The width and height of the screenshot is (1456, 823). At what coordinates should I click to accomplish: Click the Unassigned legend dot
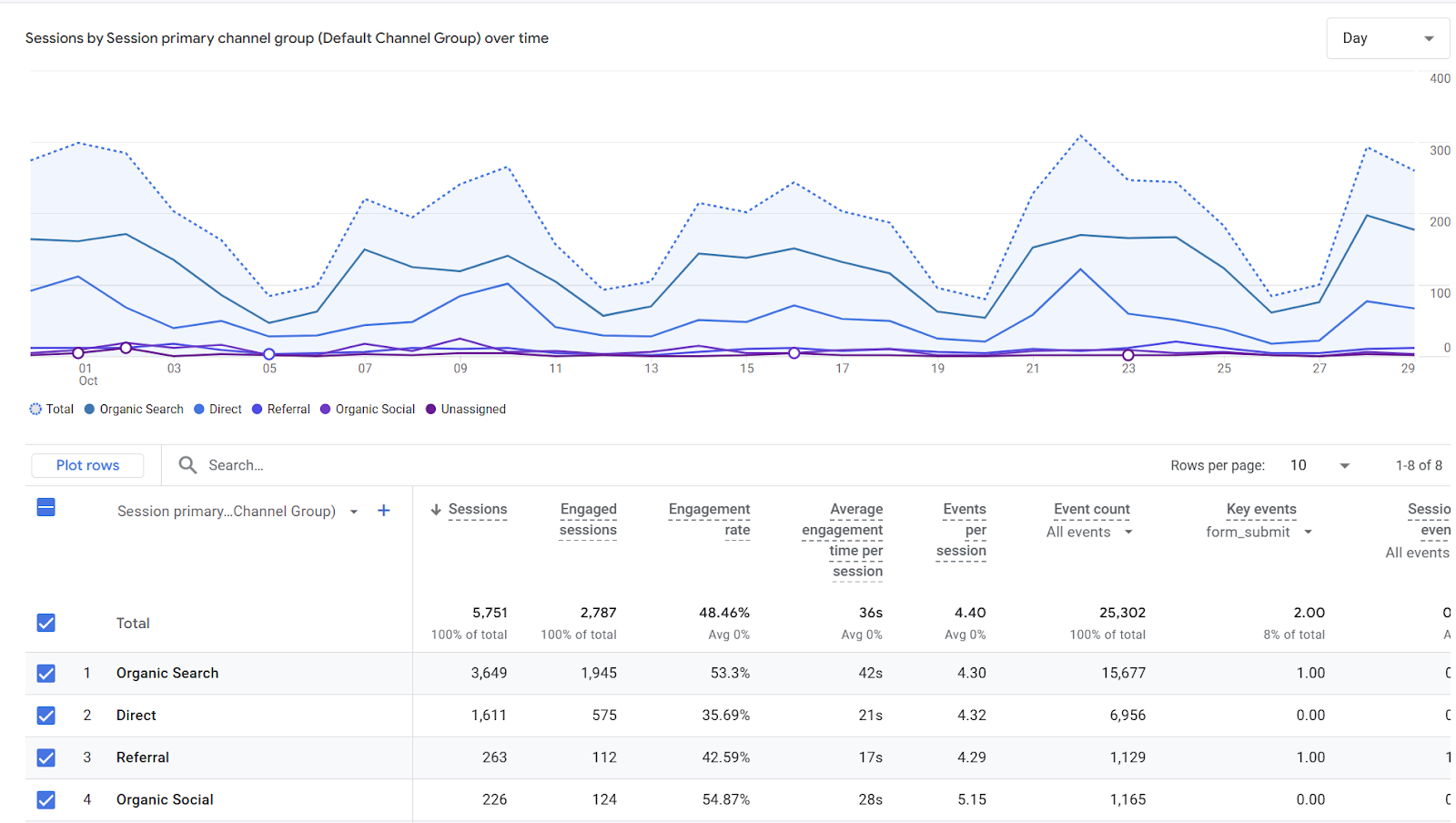[x=431, y=410]
